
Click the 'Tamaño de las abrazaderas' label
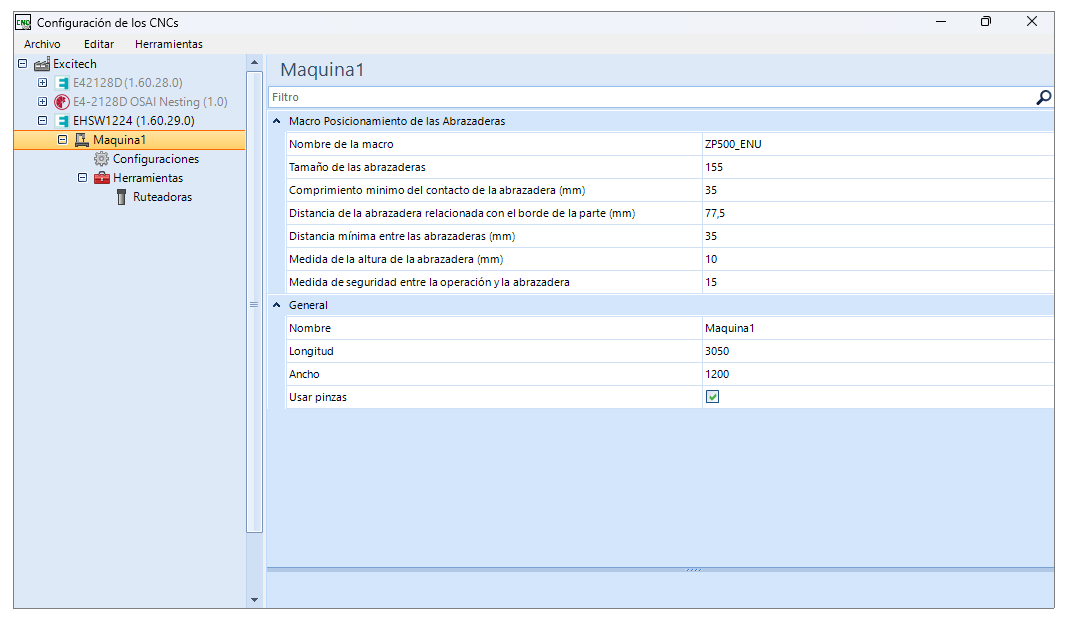[x=357, y=168]
